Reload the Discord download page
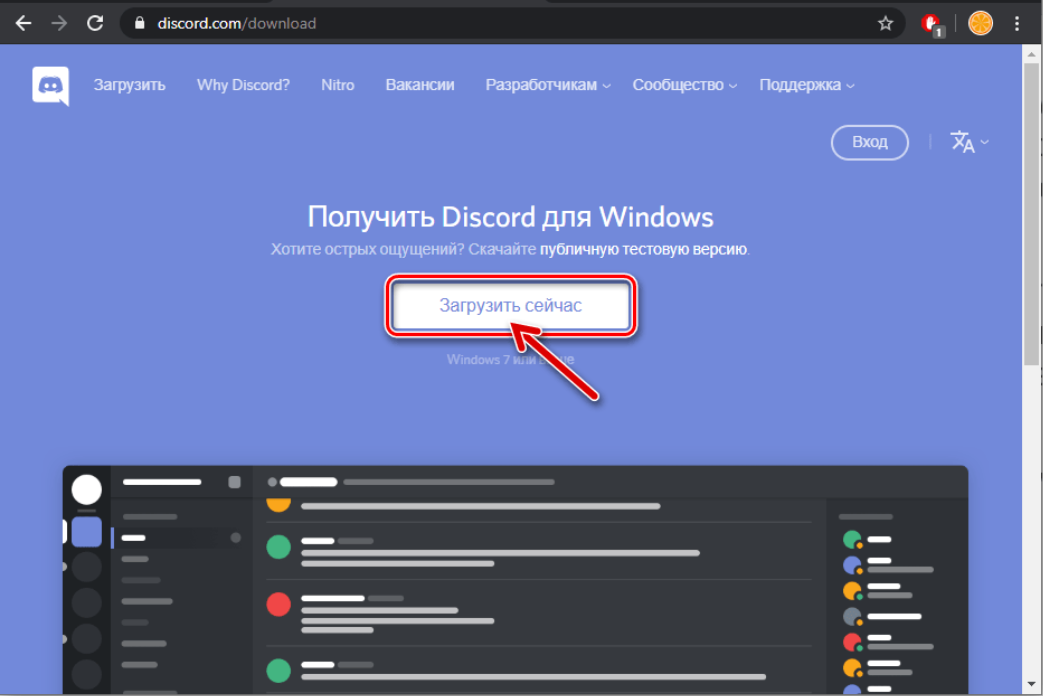 [95, 23]
